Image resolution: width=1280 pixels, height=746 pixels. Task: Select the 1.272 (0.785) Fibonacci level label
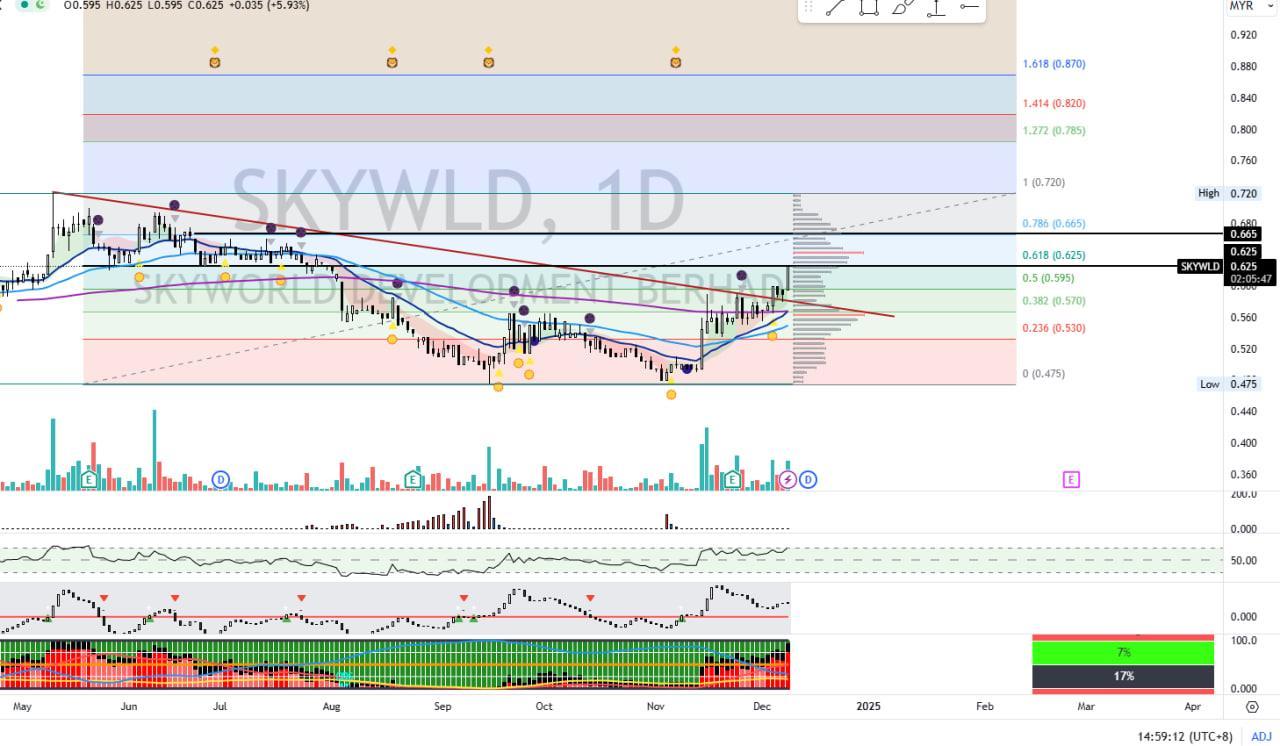click(x=1054, y=130)
